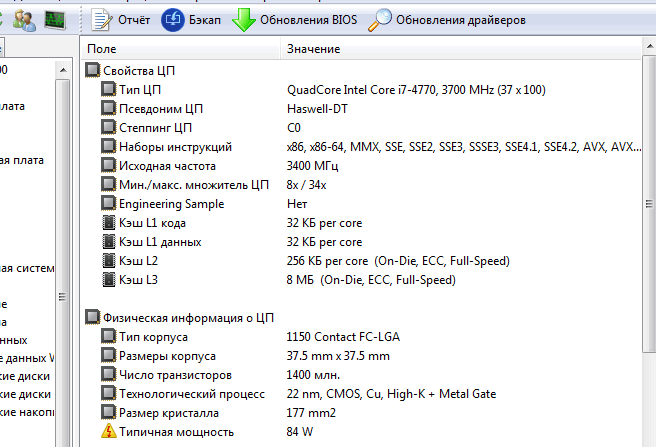Click the Отчёт report icon
This screenshot has width=656, height=447.
[x=102, y=20]
